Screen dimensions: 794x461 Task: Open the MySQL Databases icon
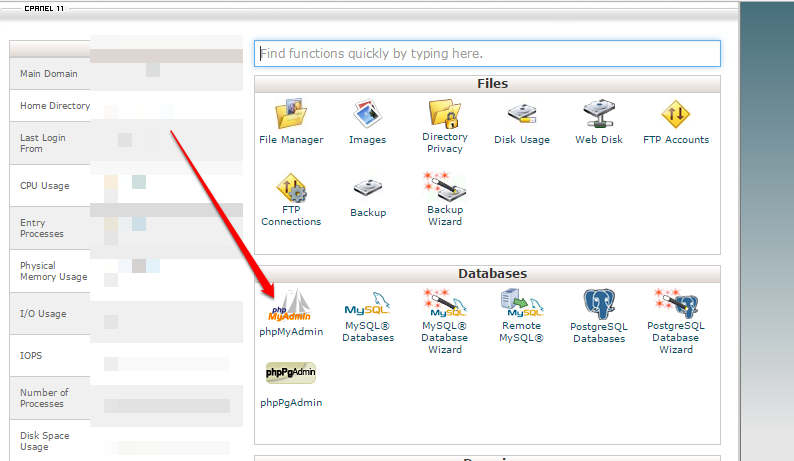(x=367, y=304)
